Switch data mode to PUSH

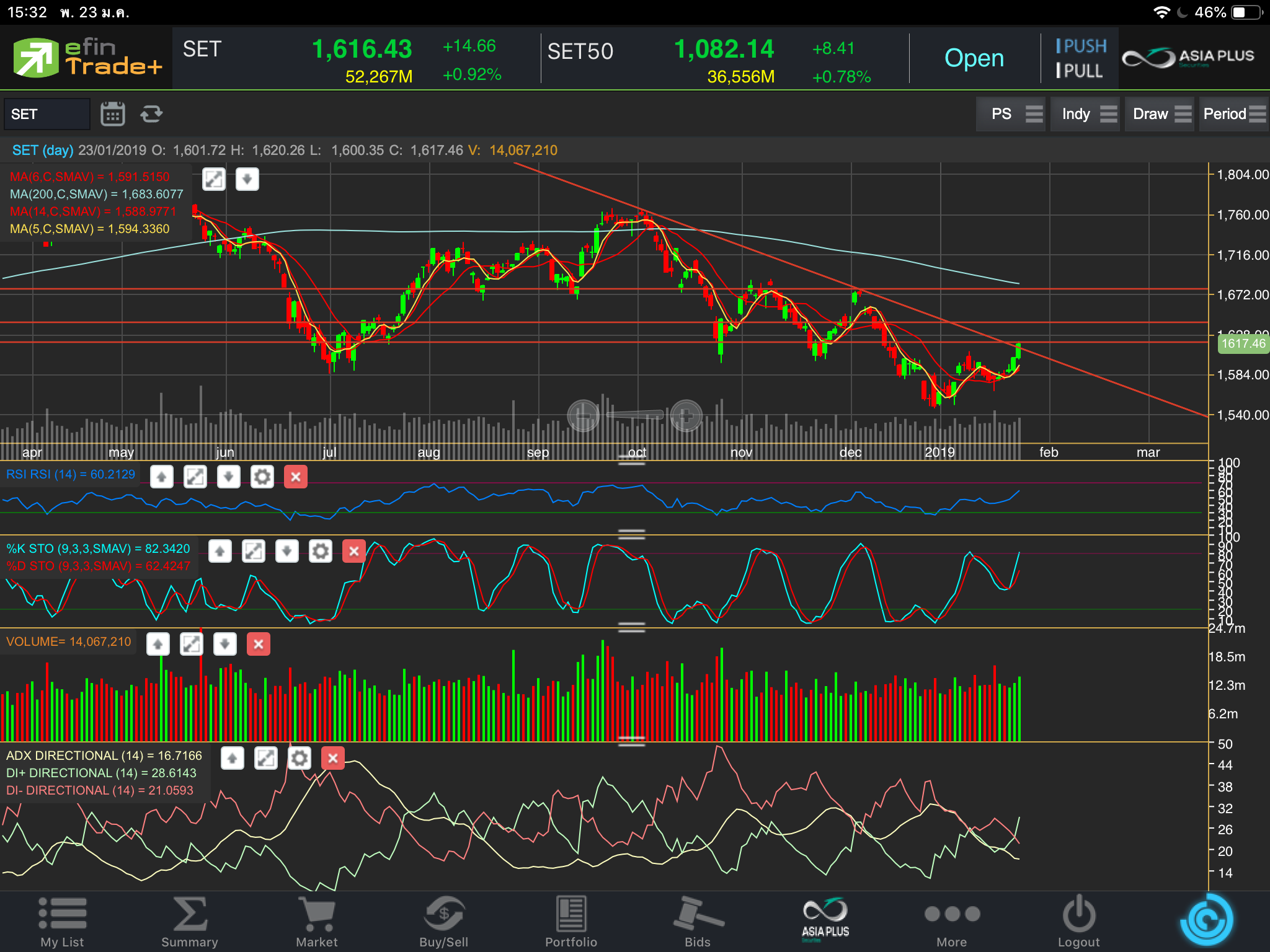tap(1081, 46)
